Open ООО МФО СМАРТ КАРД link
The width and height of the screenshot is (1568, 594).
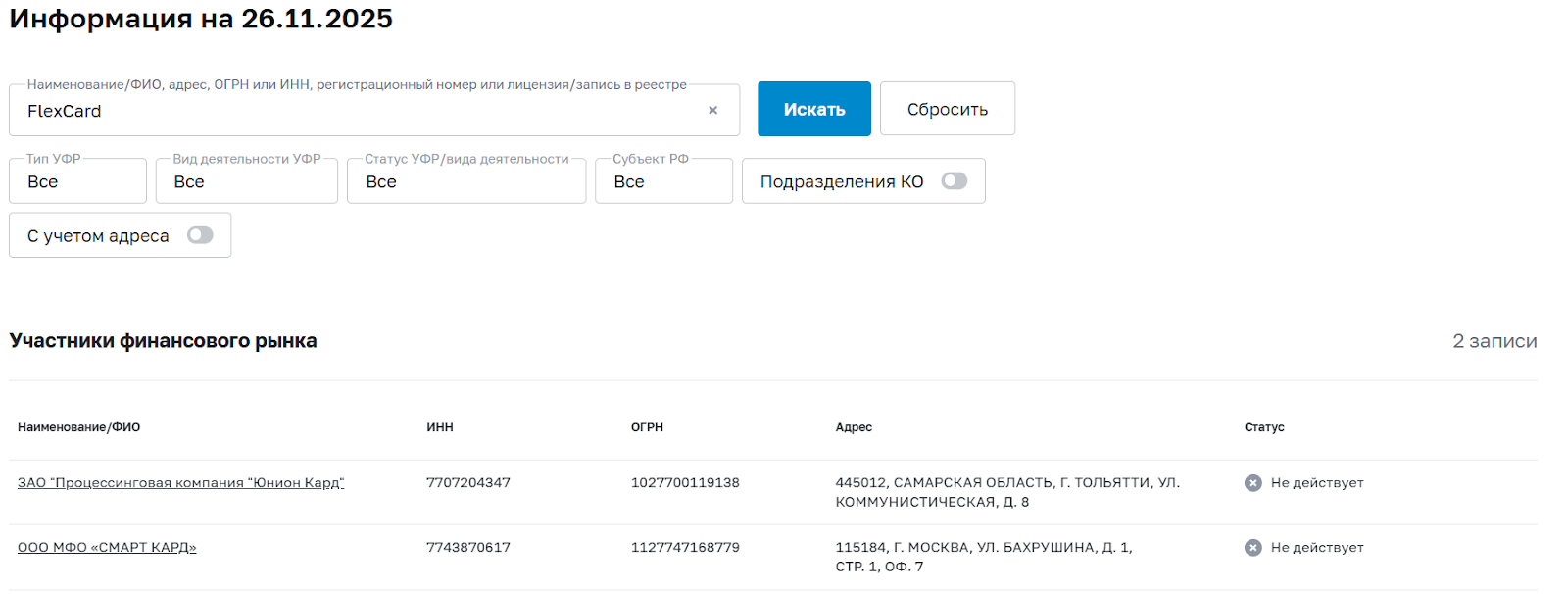click(x=107, y=548)
